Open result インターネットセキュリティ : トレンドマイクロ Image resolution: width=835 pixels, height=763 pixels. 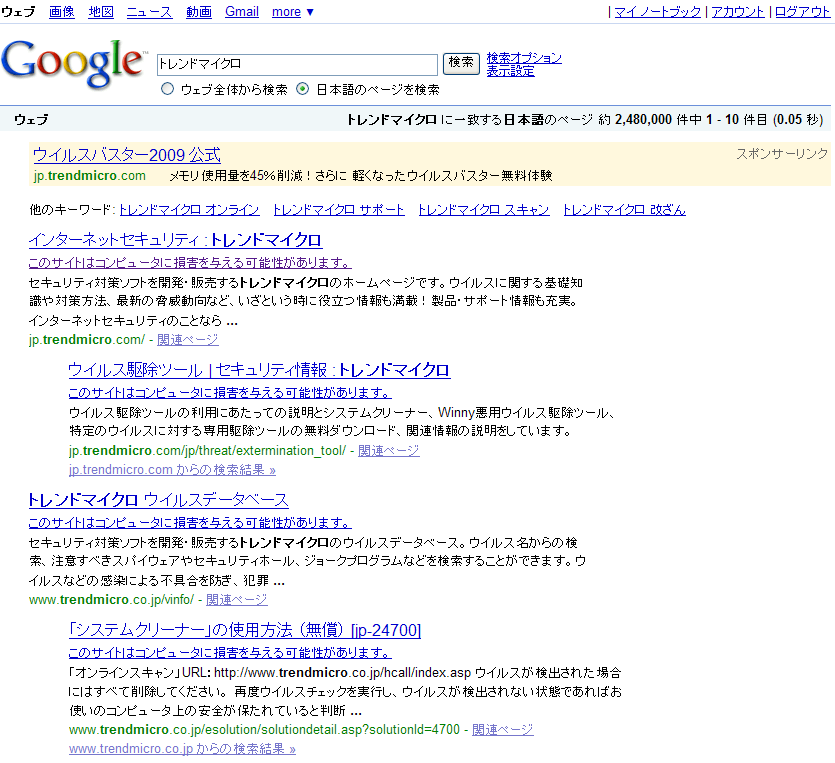(175, 240)
